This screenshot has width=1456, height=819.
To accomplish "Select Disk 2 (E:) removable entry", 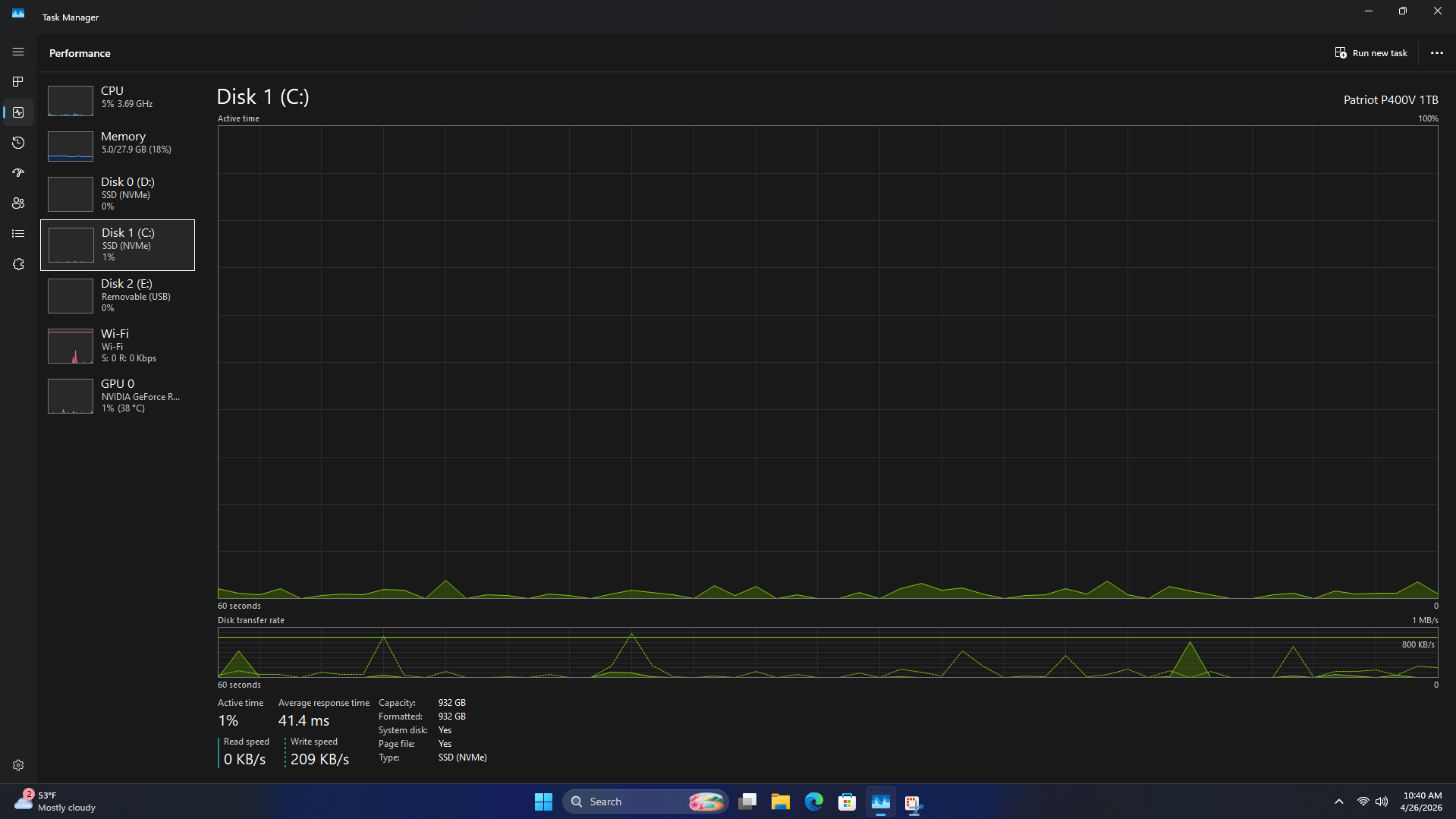I will (x=118, y=296).
